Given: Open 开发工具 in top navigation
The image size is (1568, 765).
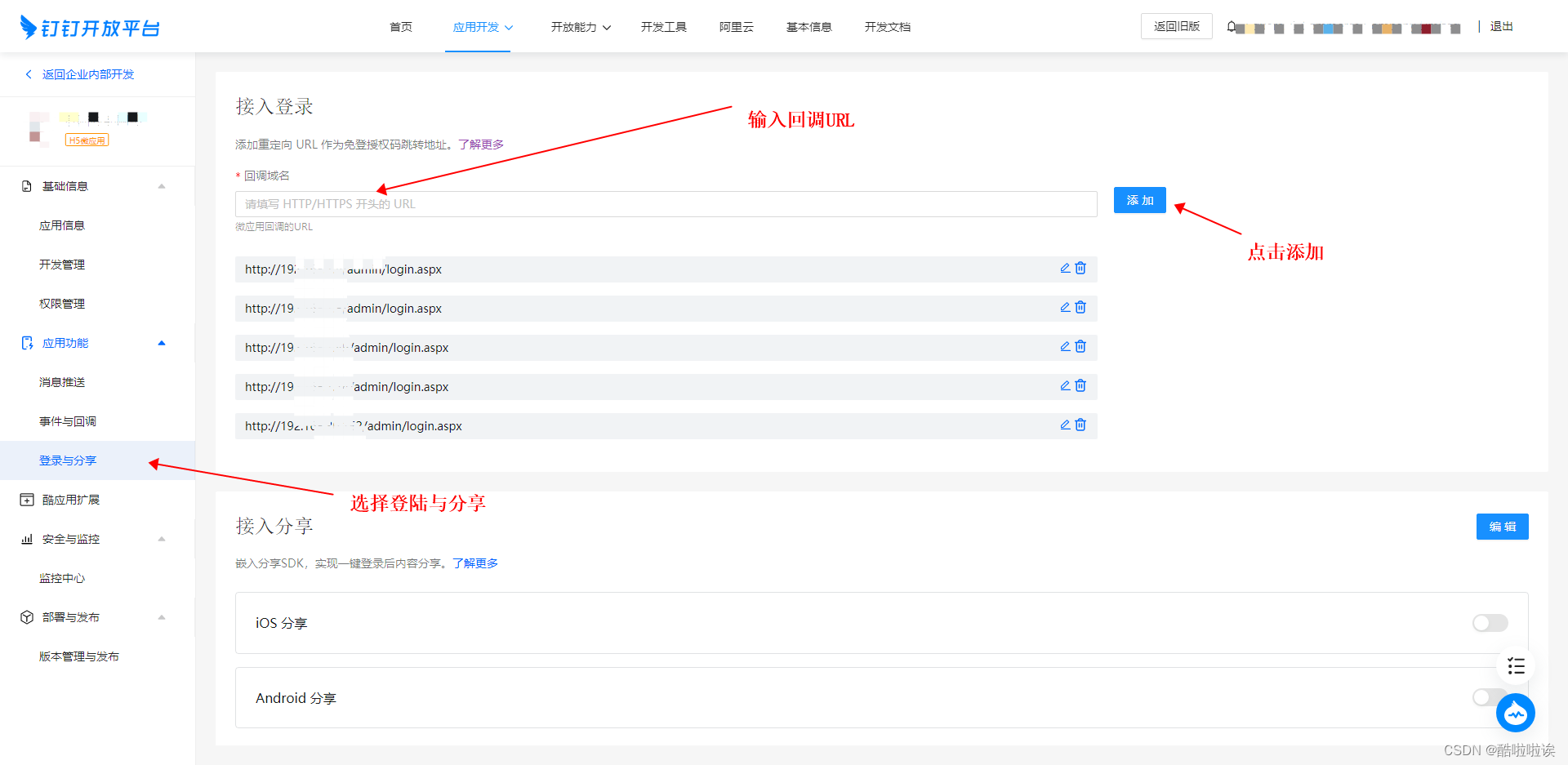Looking at the screenshot, I should tap(664, 27).
